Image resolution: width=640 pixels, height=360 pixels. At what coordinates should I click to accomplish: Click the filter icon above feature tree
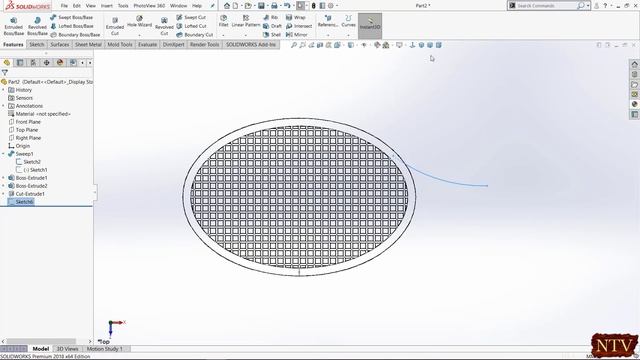click(4, 73)
